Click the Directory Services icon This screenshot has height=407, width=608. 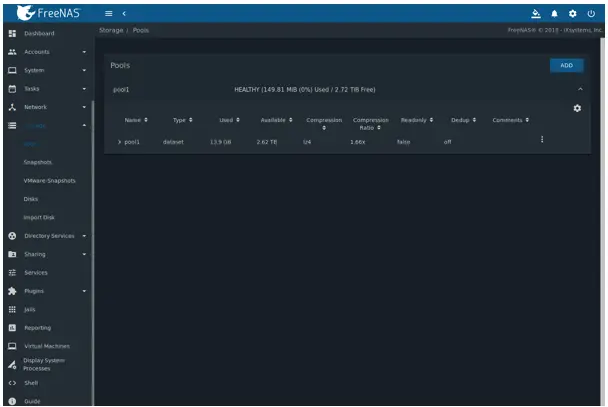click(x=12, y=236)
